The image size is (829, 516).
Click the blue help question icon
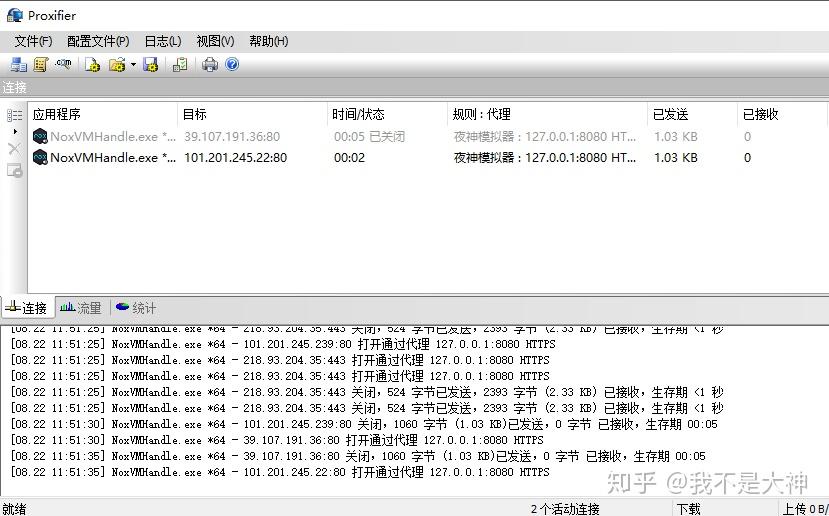tap(232, 64)
